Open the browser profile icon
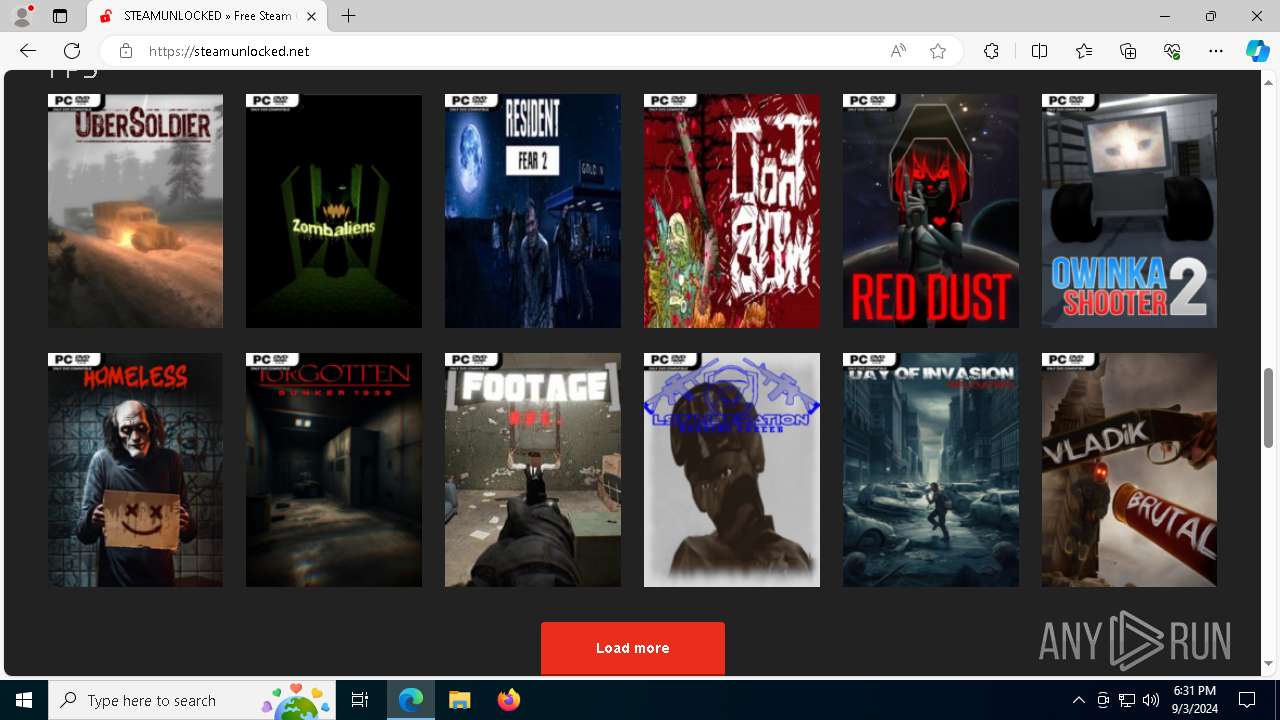 pyautogui.click(x=22, y=16)
